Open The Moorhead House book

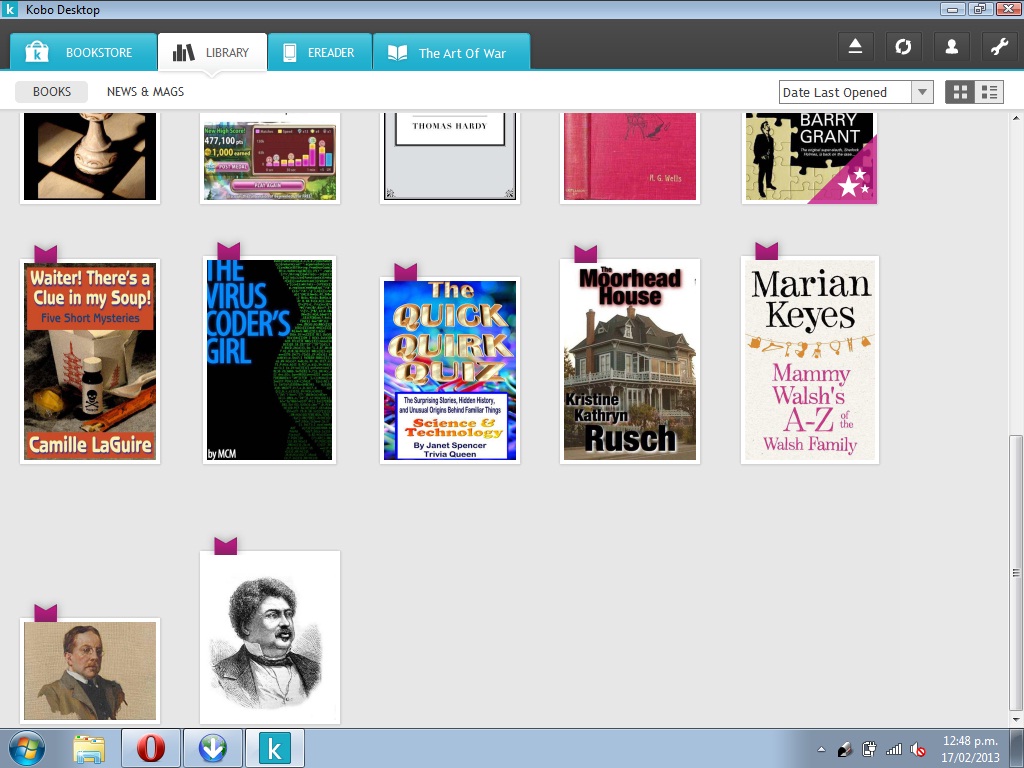(630, 361)
